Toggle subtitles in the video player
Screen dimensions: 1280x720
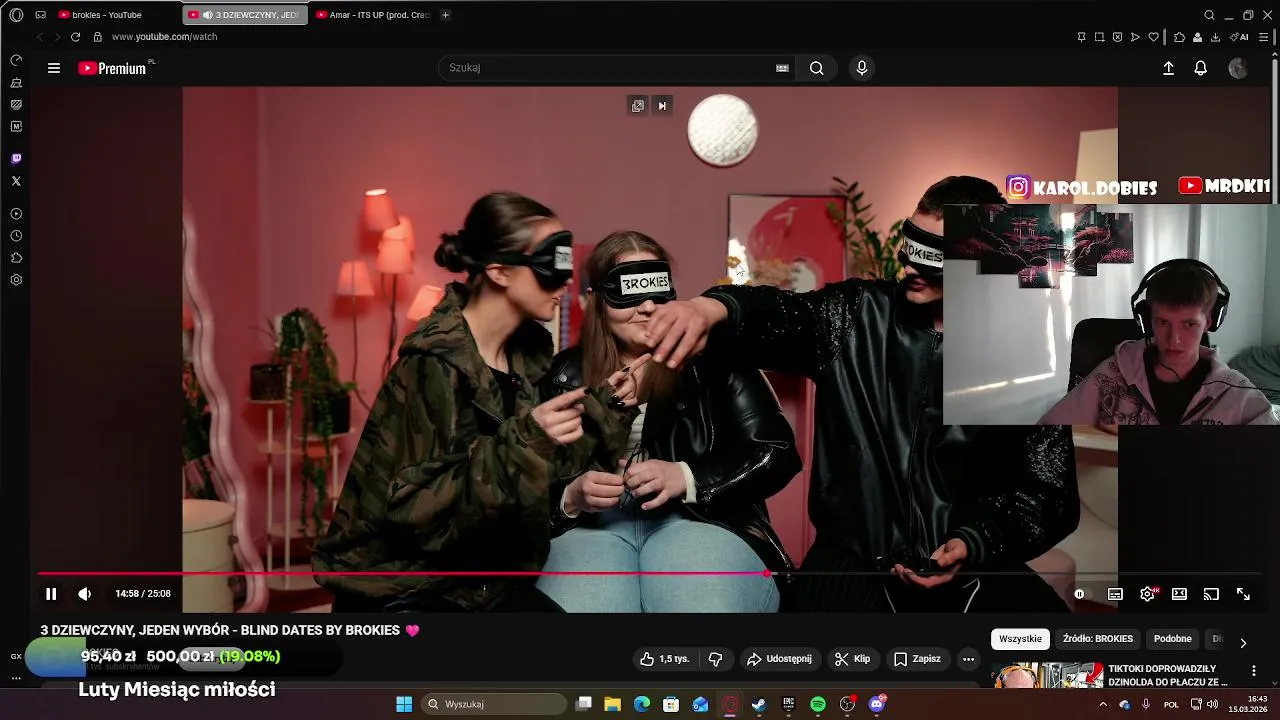[x=1115, y=594]
